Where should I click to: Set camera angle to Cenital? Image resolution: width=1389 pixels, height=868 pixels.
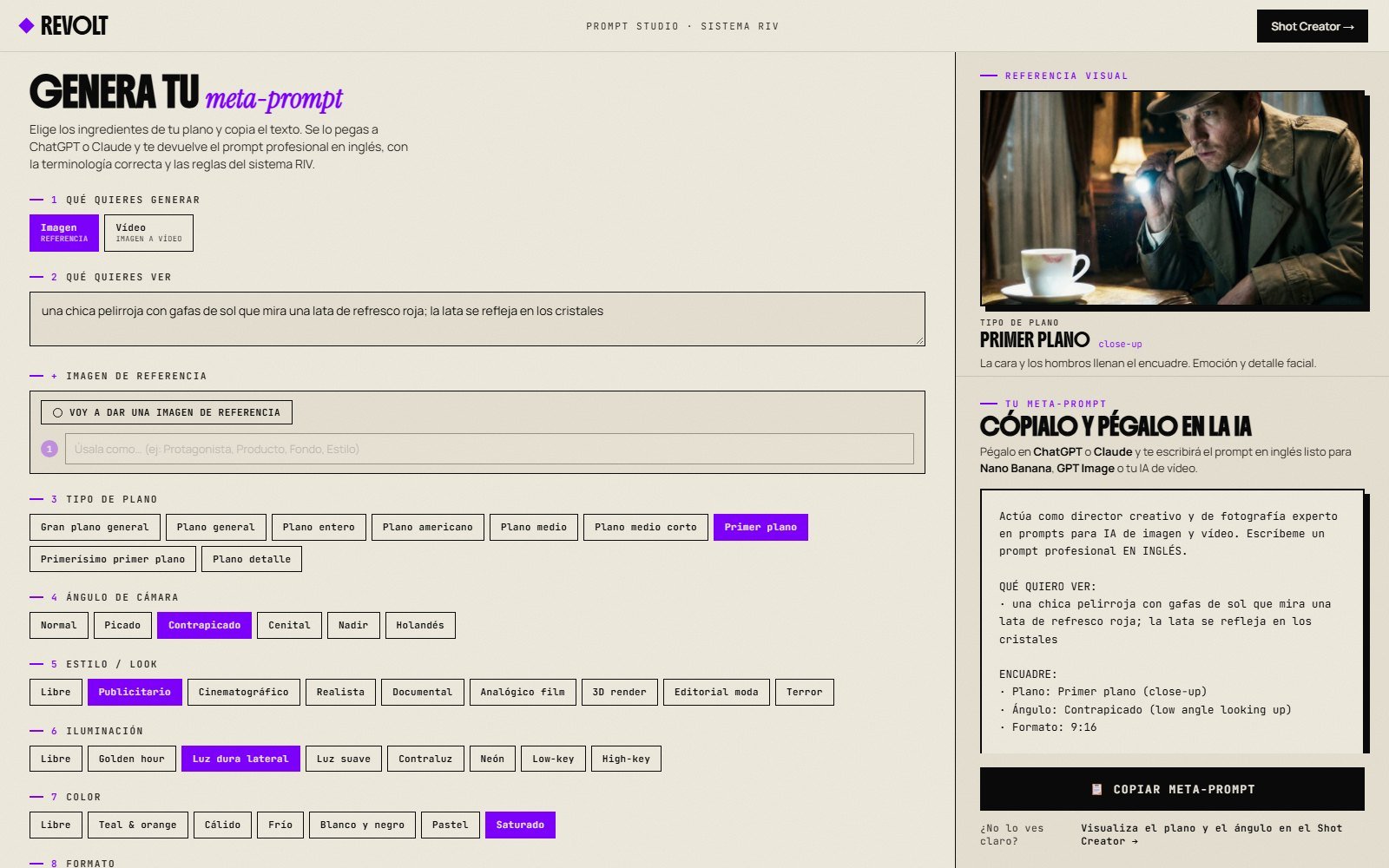tap(289, 625)
